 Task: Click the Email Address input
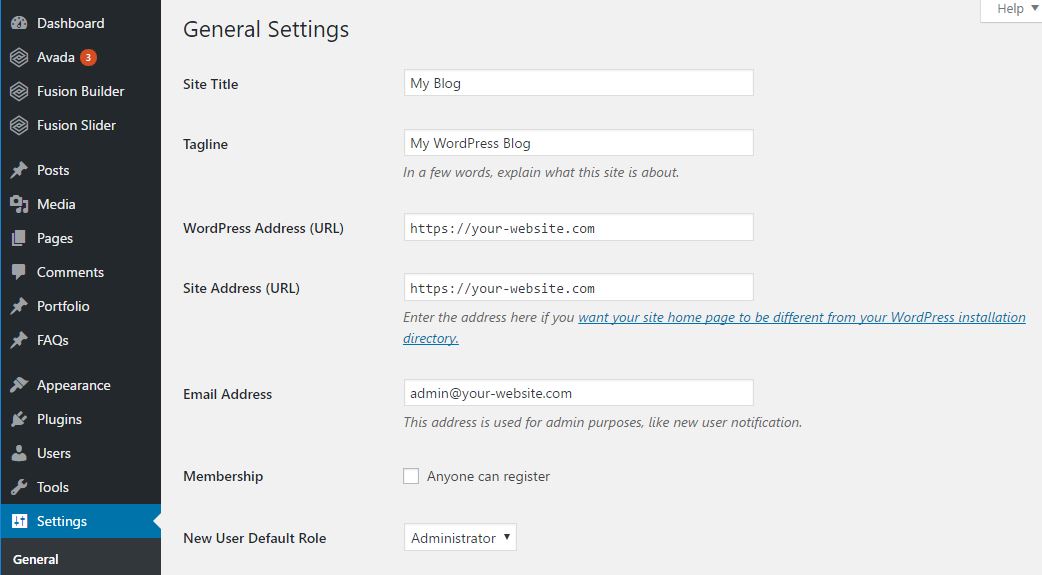(x=579, y=393)
